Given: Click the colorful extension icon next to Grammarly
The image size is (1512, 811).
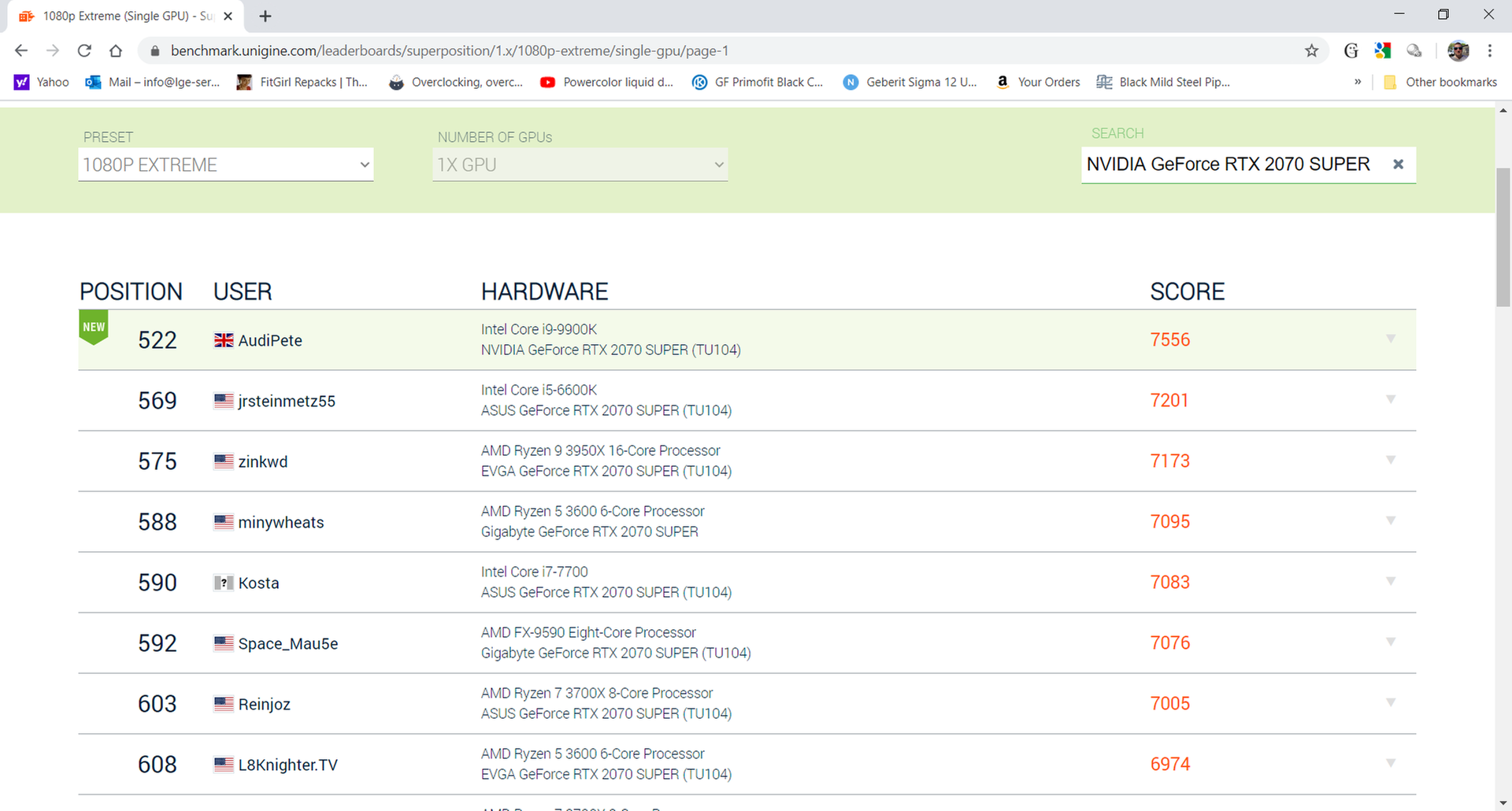Looking at the screenshot, I should point(1383,50).
